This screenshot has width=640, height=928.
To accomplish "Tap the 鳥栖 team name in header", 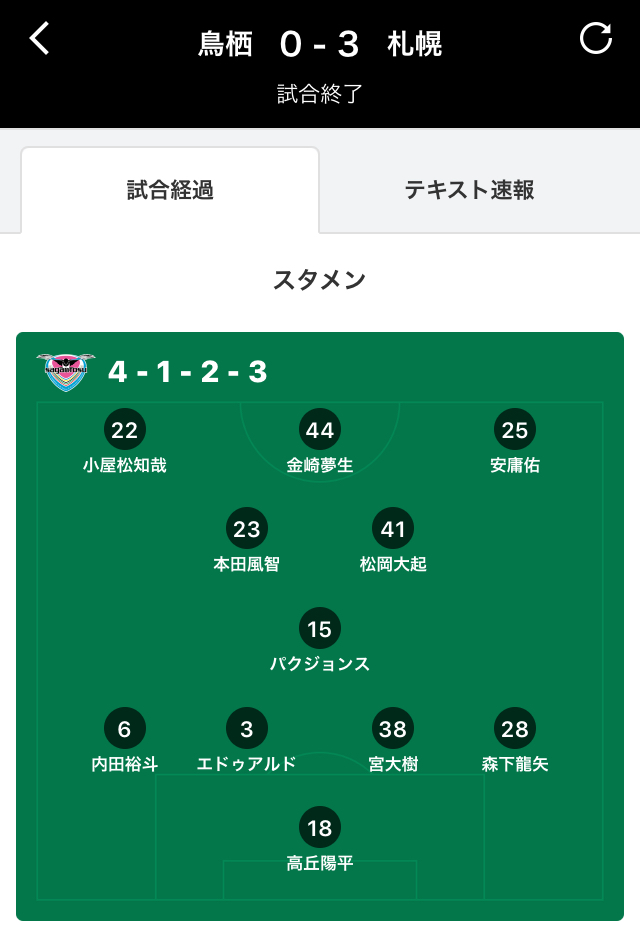I will tap(225, 44).
